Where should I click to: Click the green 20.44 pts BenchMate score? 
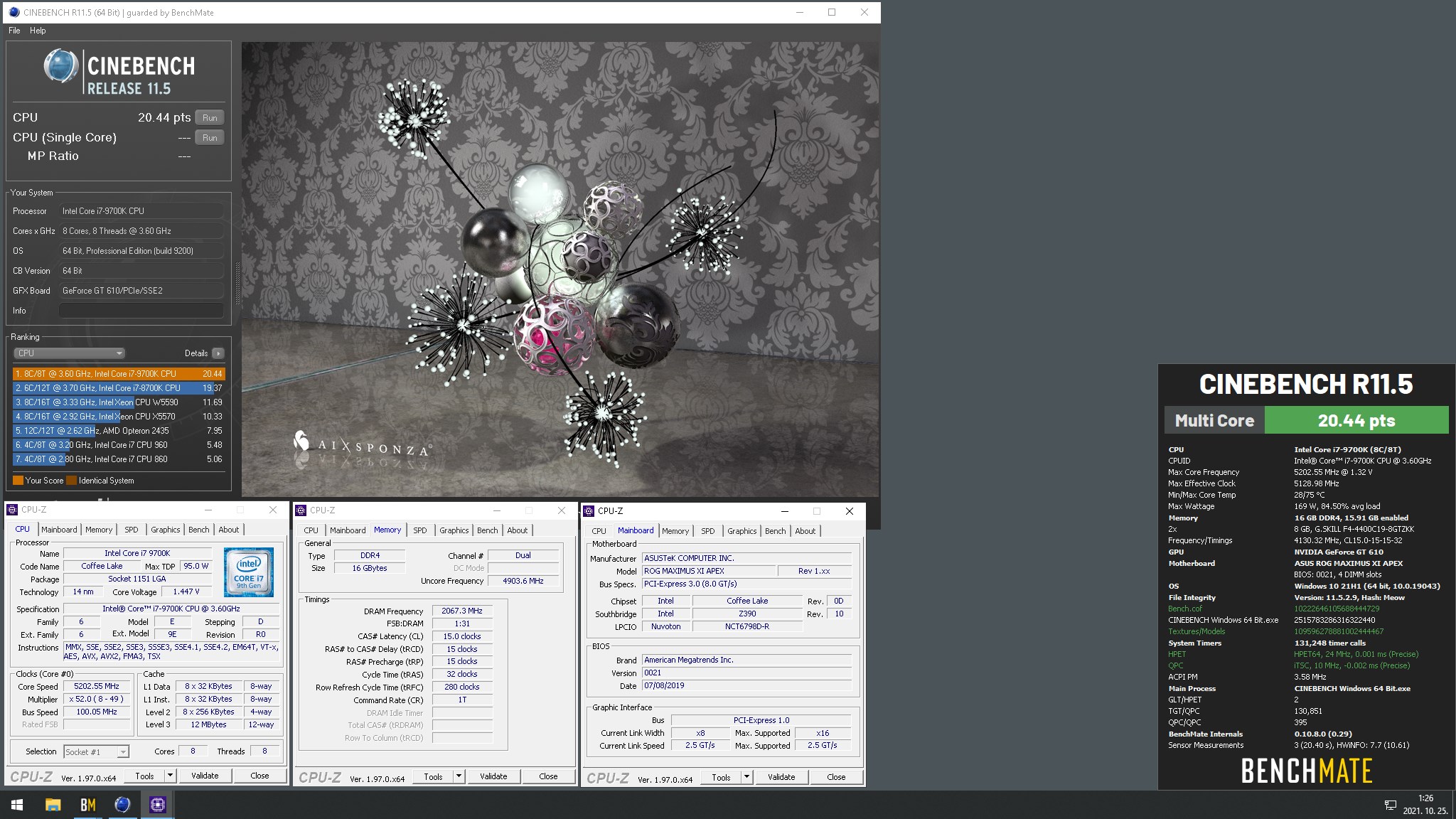1356,420
